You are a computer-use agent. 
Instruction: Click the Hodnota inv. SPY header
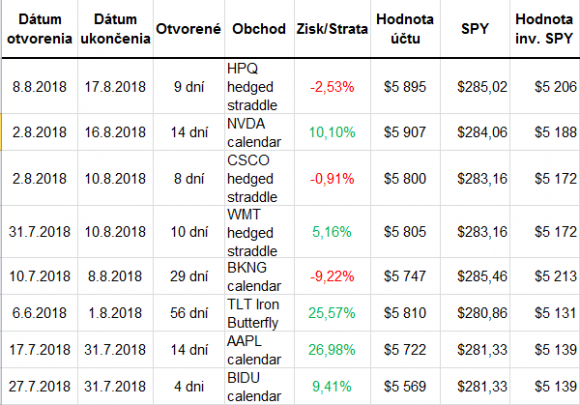point(544,29)
